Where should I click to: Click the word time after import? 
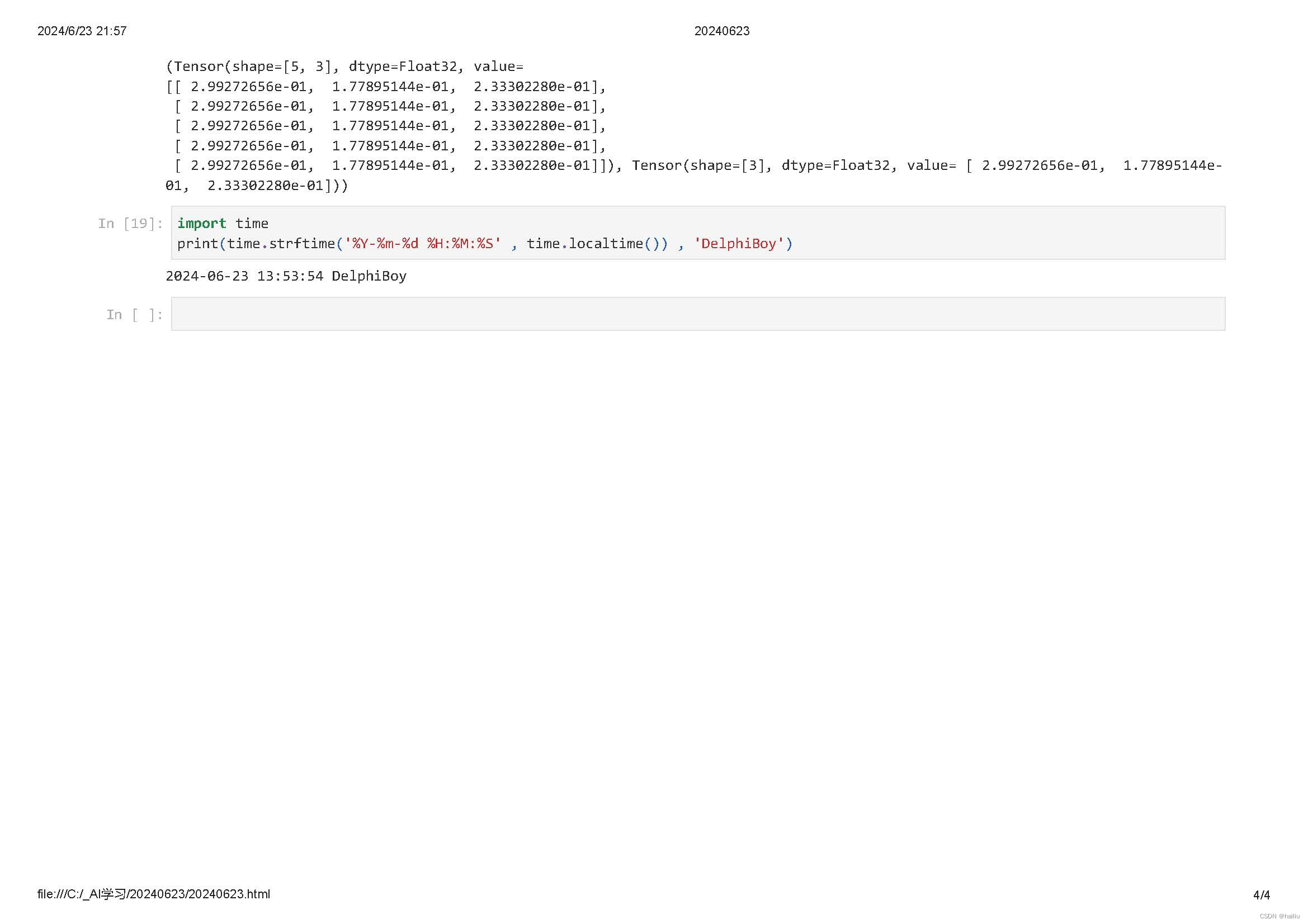[x=251, y=223]
